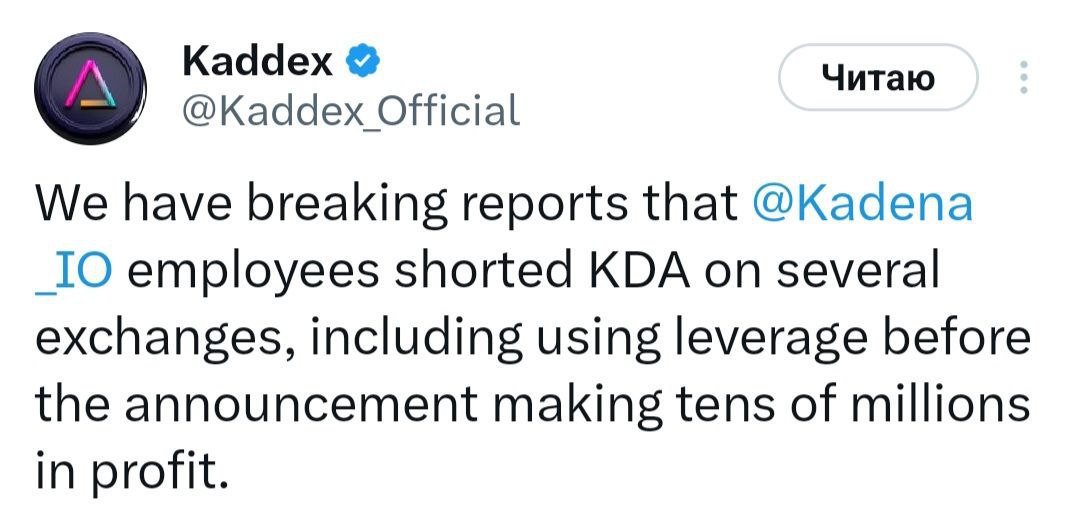Click the "_IO" mention continuation link
Image resolution: width=1080 pixels, height=520 pixels.
[x=73, y=272]
